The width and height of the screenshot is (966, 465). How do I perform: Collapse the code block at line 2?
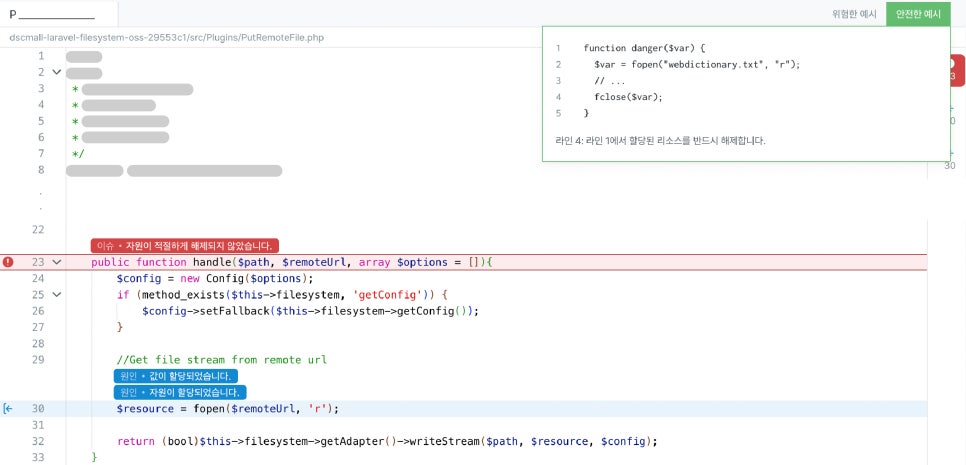[x=57, y=72]
